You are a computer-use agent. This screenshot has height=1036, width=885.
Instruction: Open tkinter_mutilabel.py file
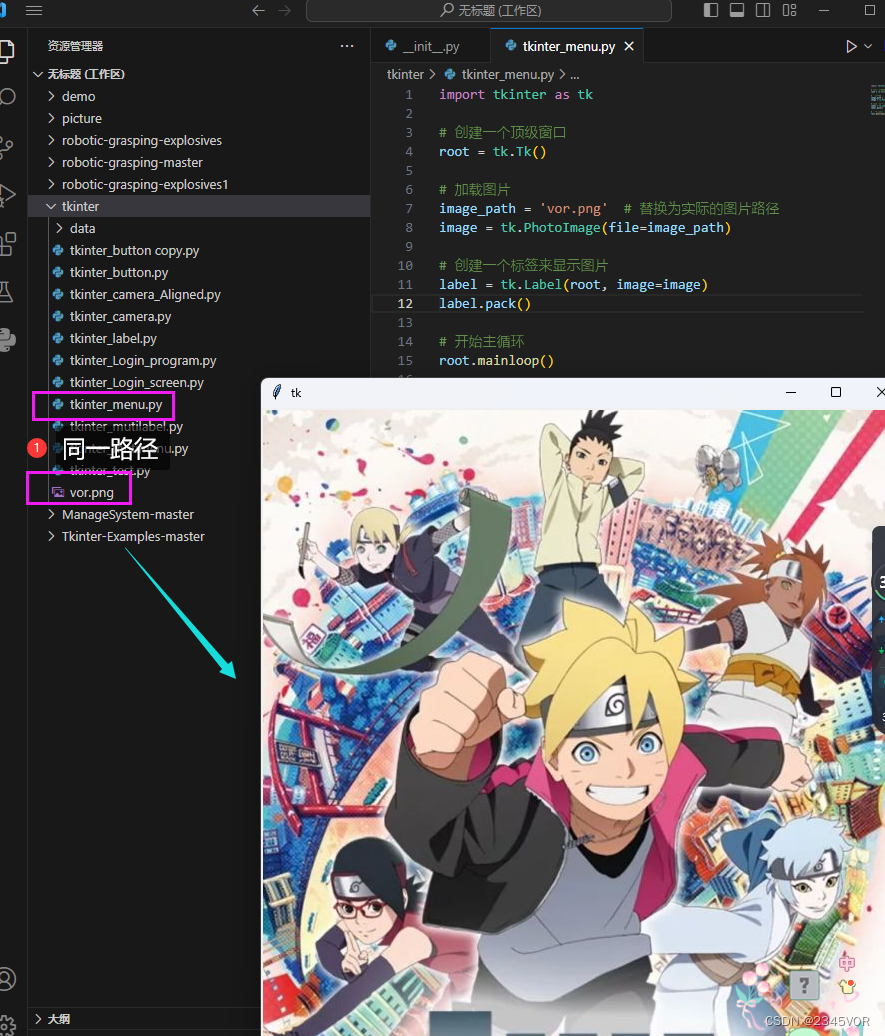126,426
